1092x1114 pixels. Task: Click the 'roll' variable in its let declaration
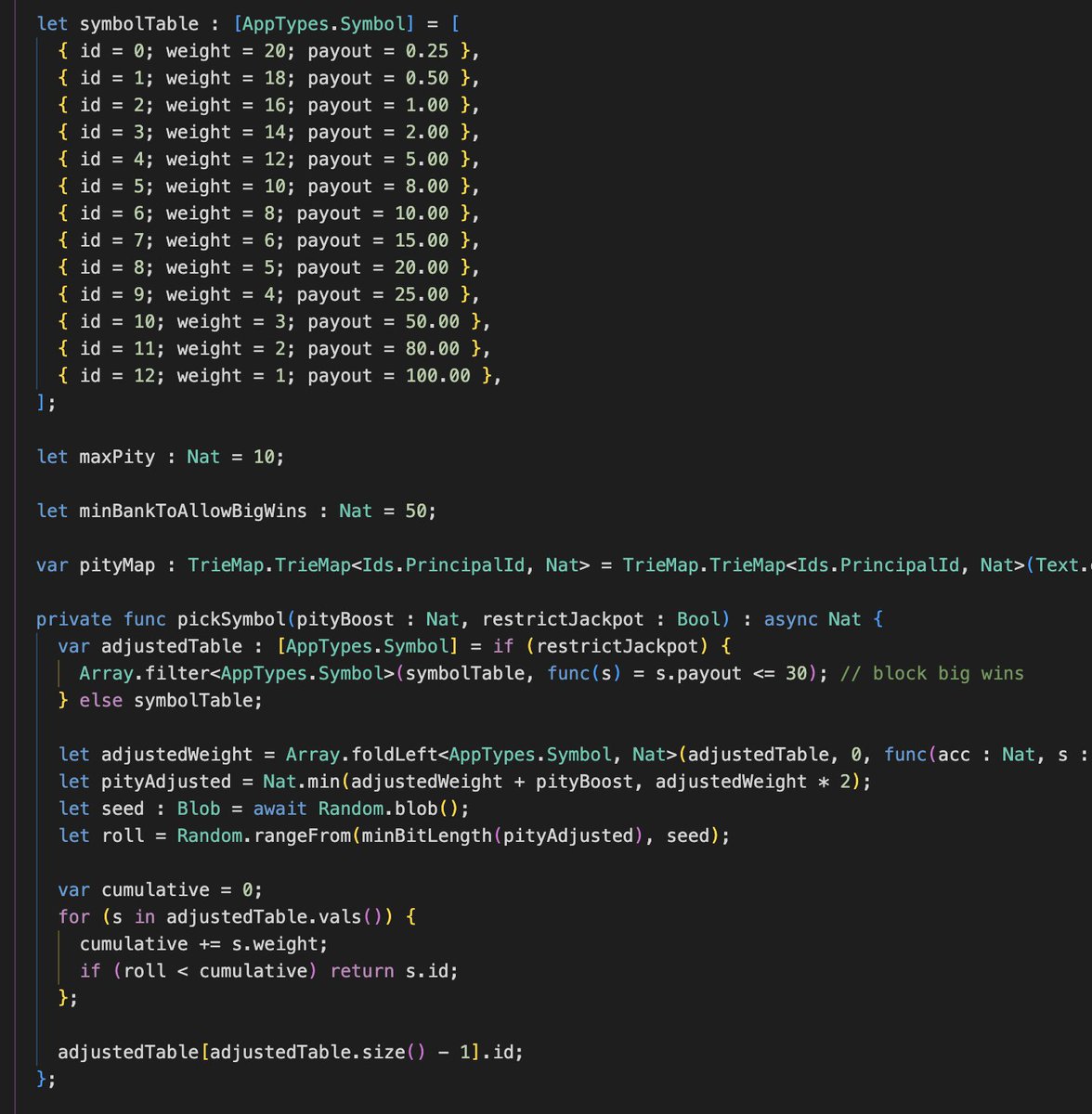[x=123, y=835]
